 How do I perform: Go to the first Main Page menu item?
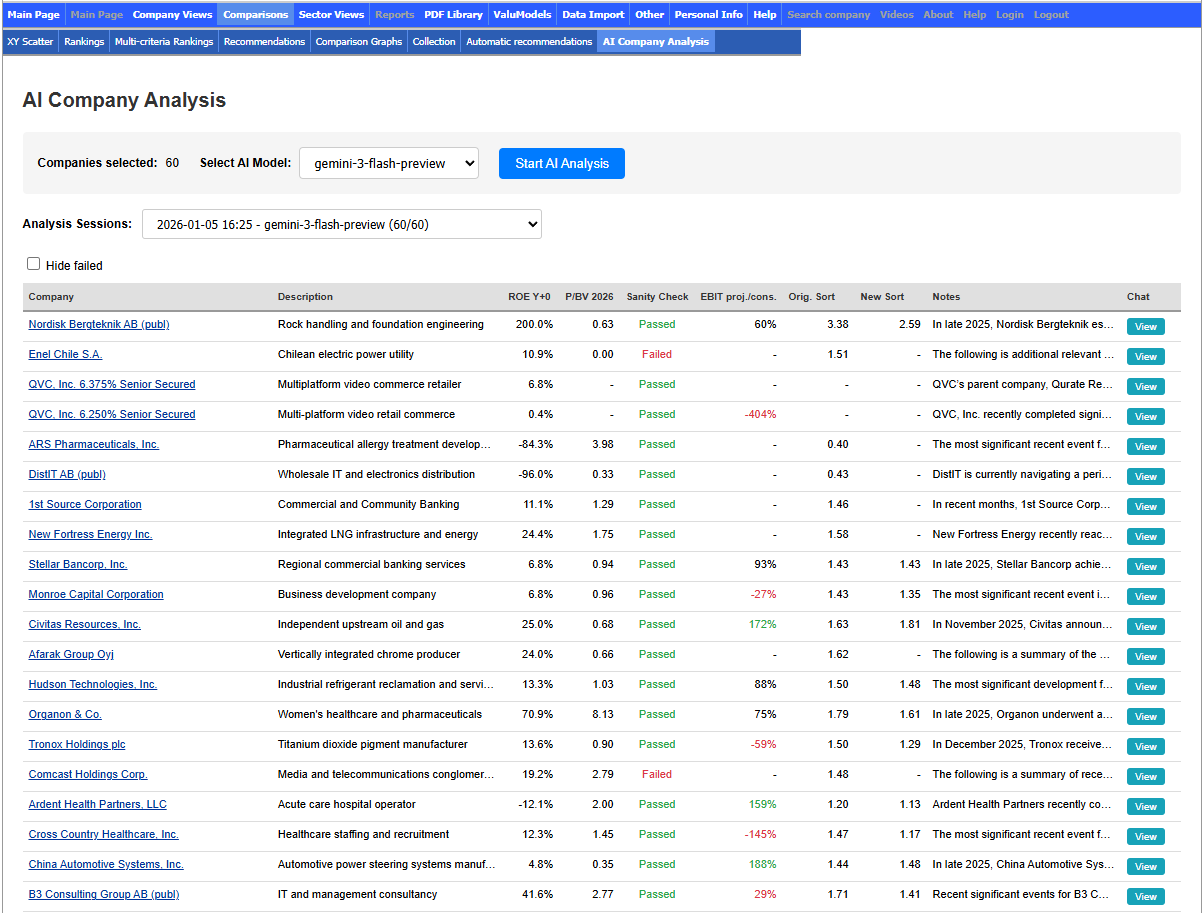(34, 15)
